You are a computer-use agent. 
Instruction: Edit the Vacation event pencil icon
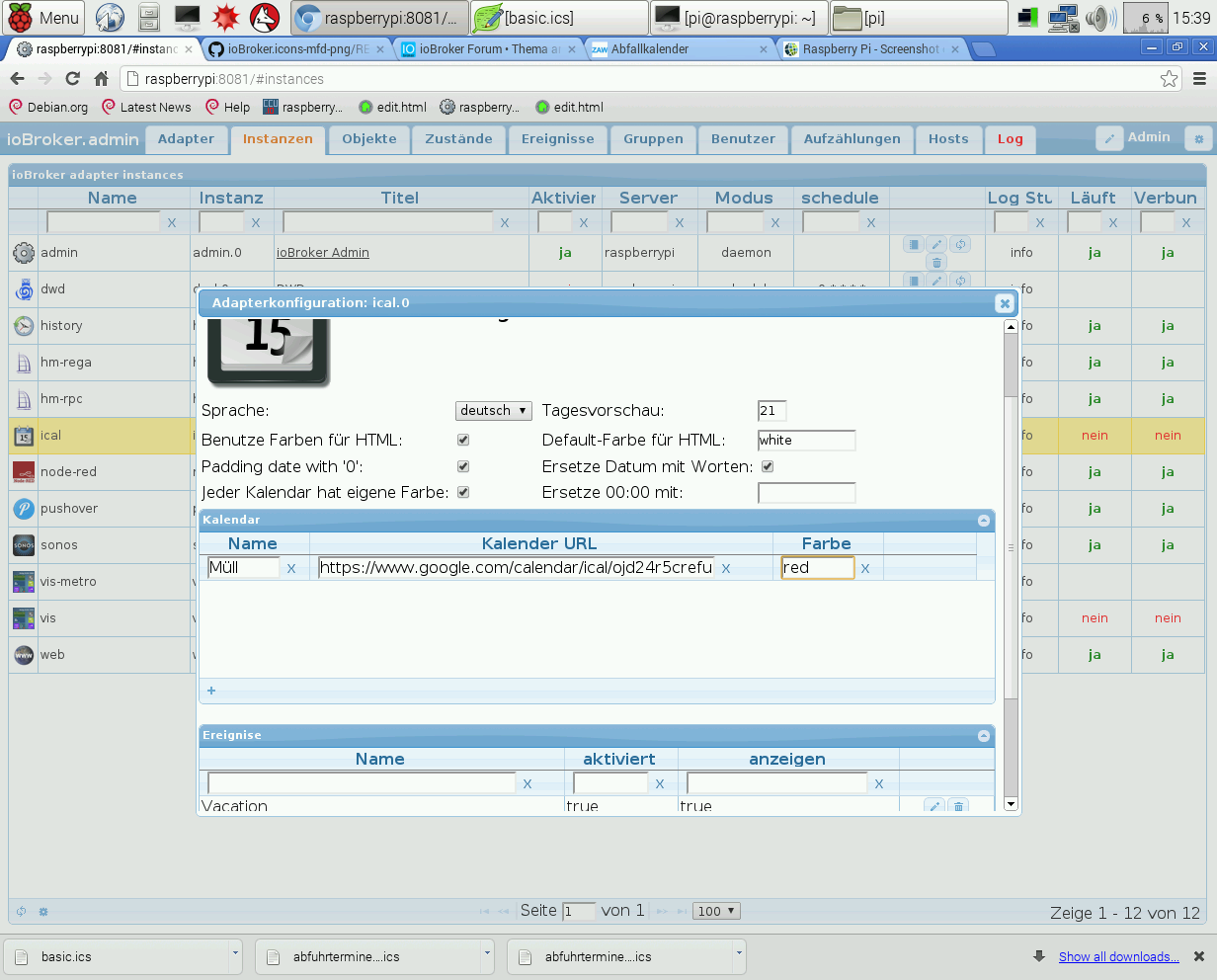click(x=933, y=806)
